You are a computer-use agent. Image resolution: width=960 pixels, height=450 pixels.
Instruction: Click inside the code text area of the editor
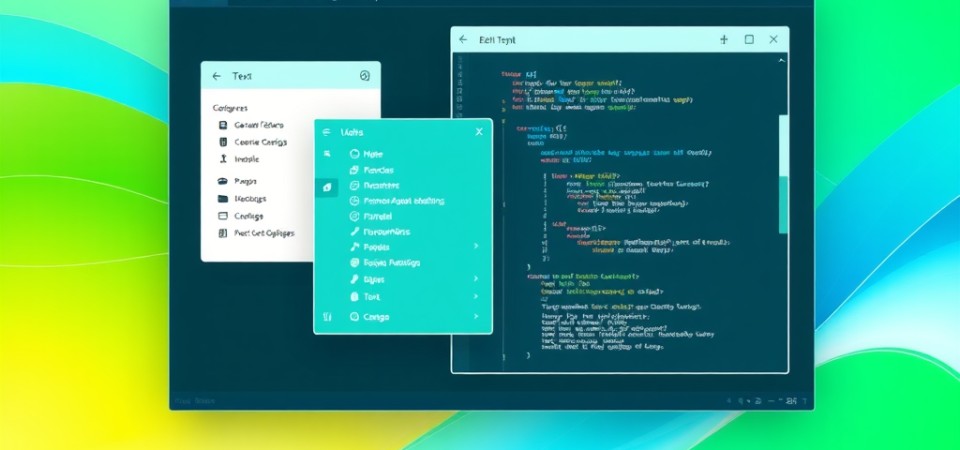[x=618, y=214]
